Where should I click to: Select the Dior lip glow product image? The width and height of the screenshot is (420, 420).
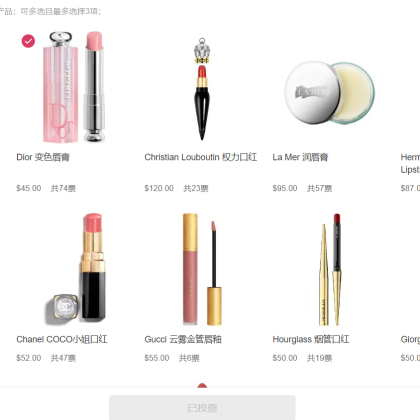74,87
